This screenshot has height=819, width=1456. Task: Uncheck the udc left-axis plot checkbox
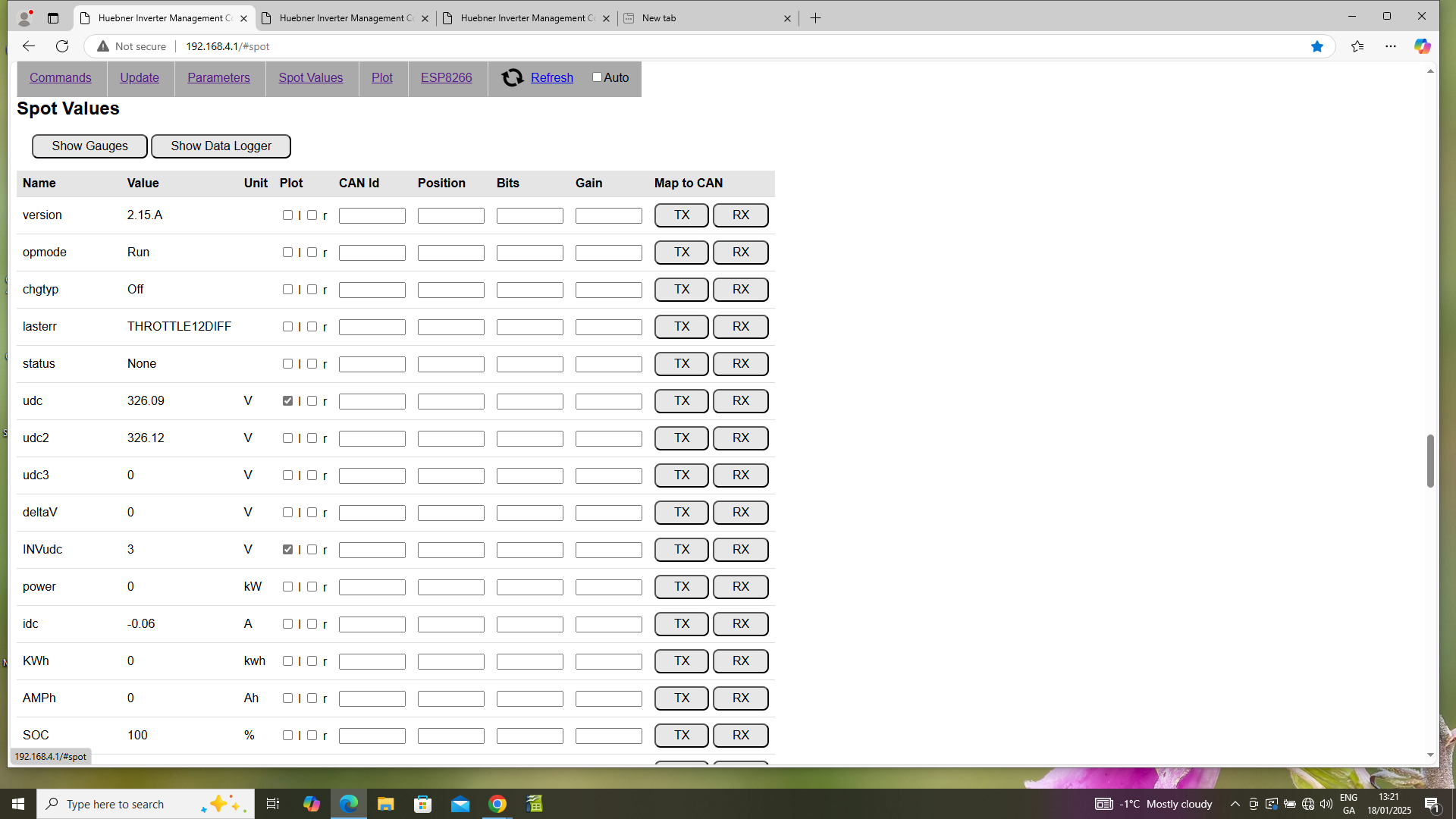pos(287,400)
